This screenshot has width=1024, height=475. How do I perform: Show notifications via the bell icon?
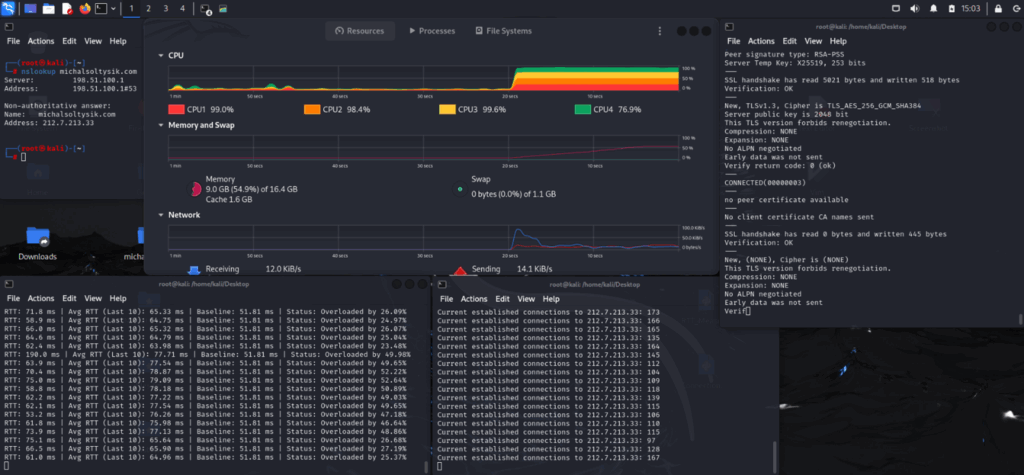point(934,8)
